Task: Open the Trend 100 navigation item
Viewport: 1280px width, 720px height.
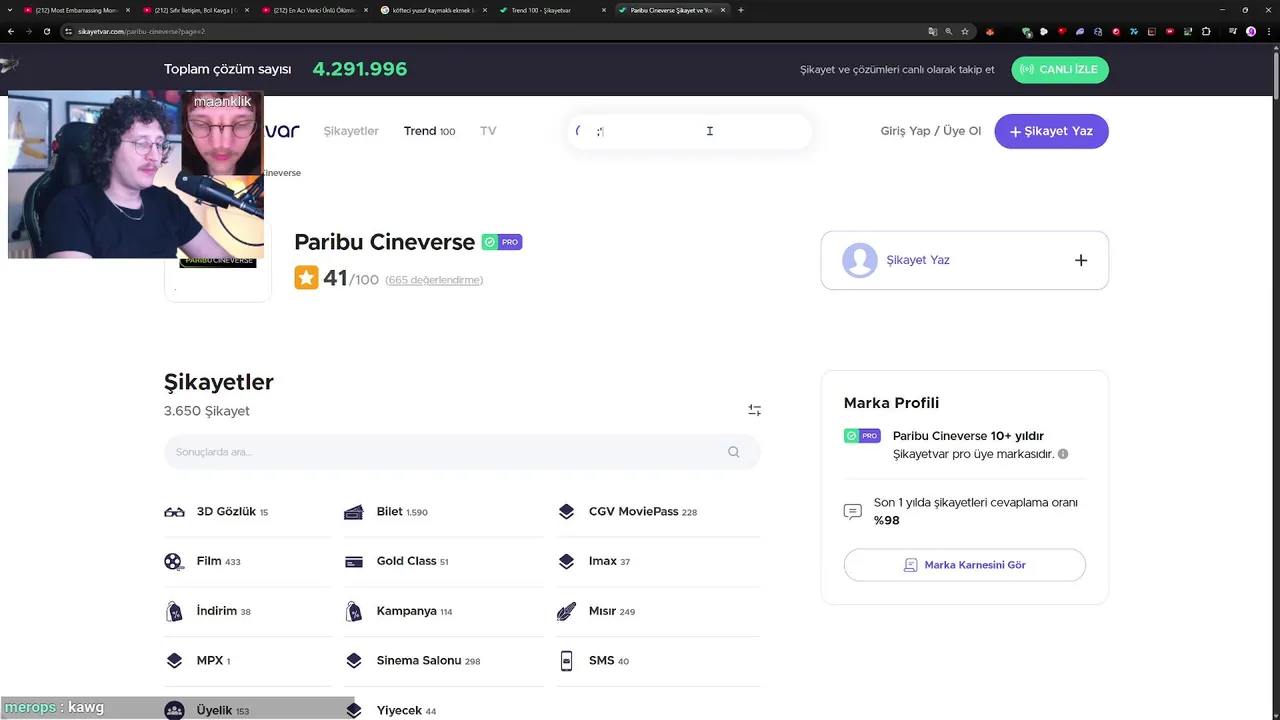Action: click(429, 131)
